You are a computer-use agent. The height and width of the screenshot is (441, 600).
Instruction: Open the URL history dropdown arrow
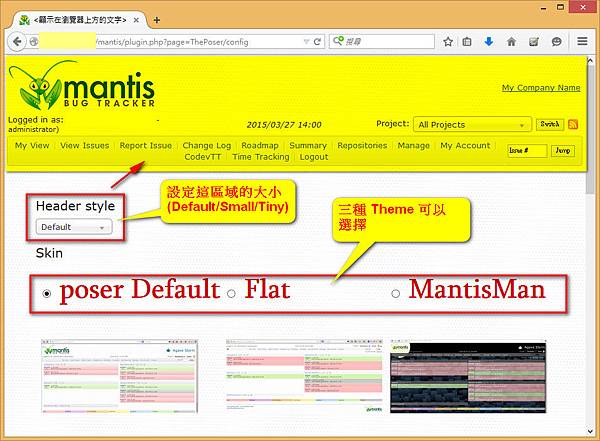306,41
